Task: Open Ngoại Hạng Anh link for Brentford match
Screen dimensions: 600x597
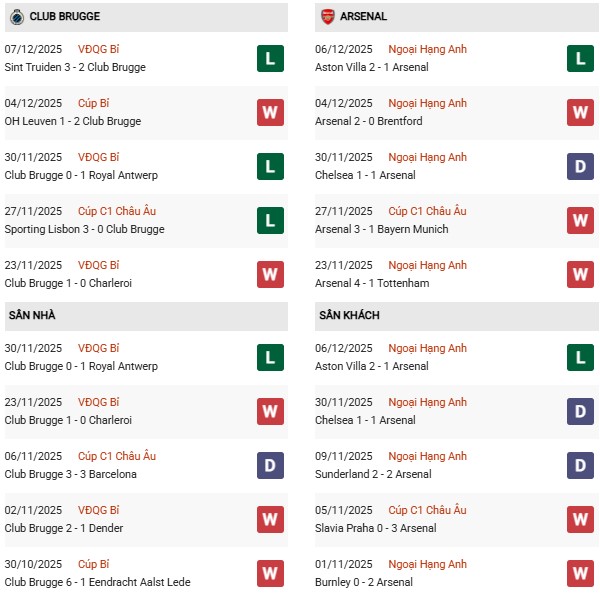Action: click(427, 103)
